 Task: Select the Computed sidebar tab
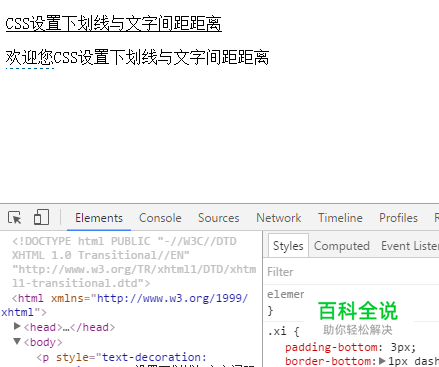(342, 246)
